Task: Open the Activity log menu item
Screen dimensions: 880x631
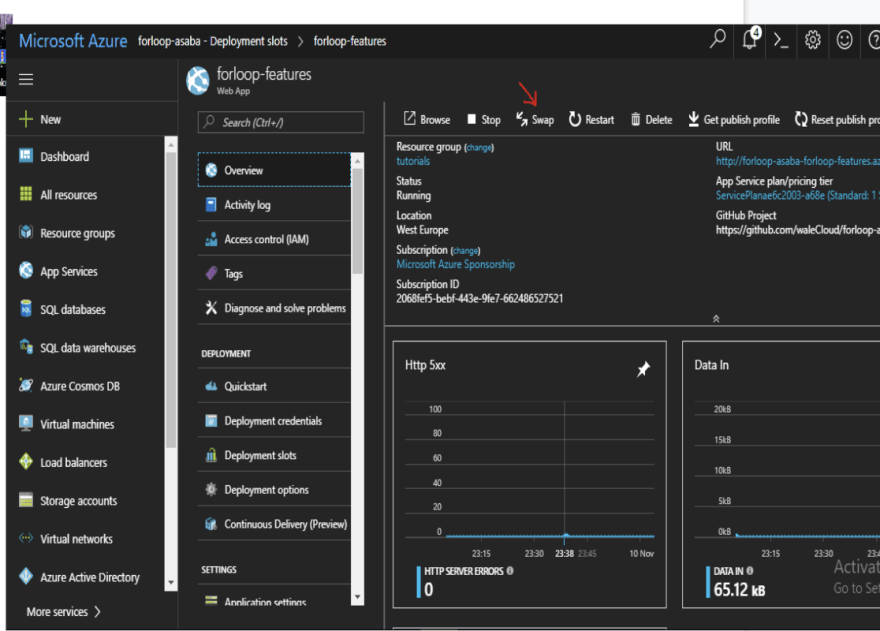Action: pos(274,205)
